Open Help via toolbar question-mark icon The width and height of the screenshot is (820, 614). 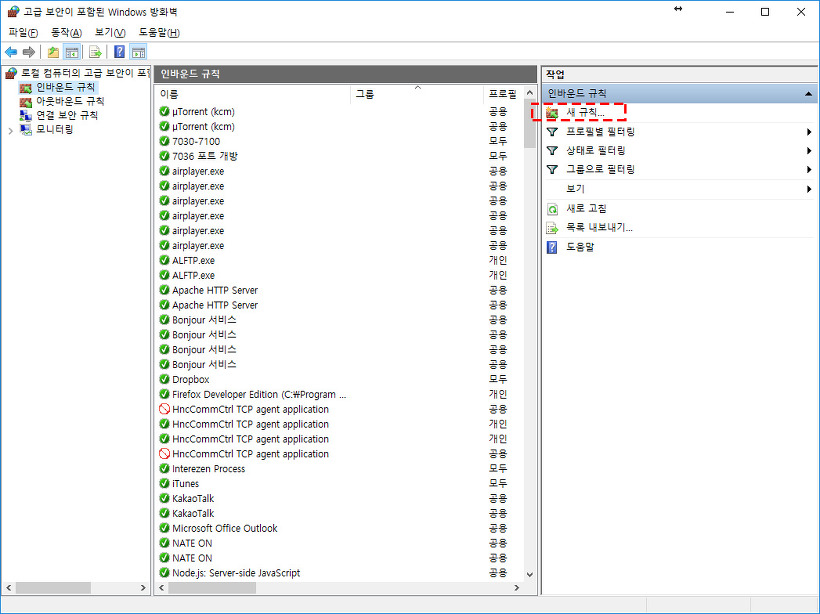point(119,52)
